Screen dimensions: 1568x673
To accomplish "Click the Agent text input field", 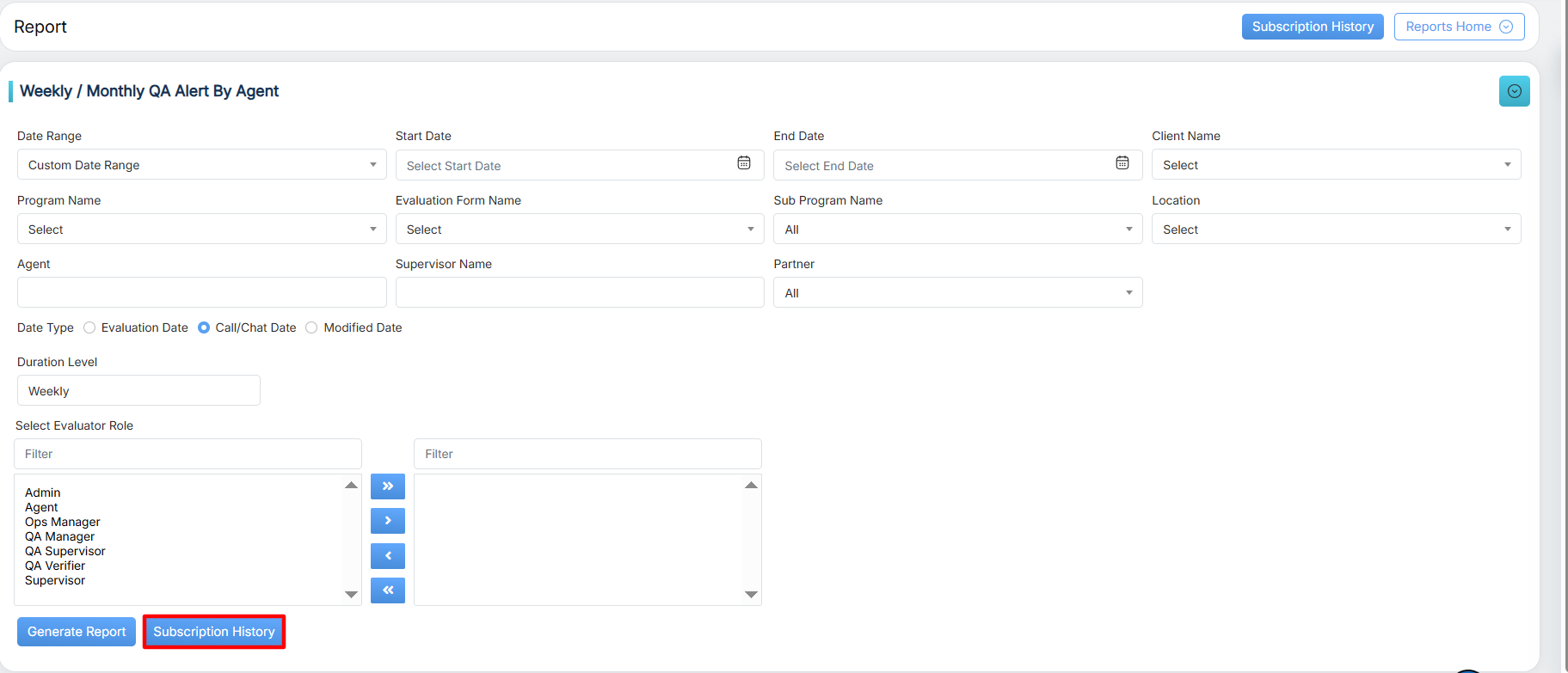I will click(x=201, y=292).
